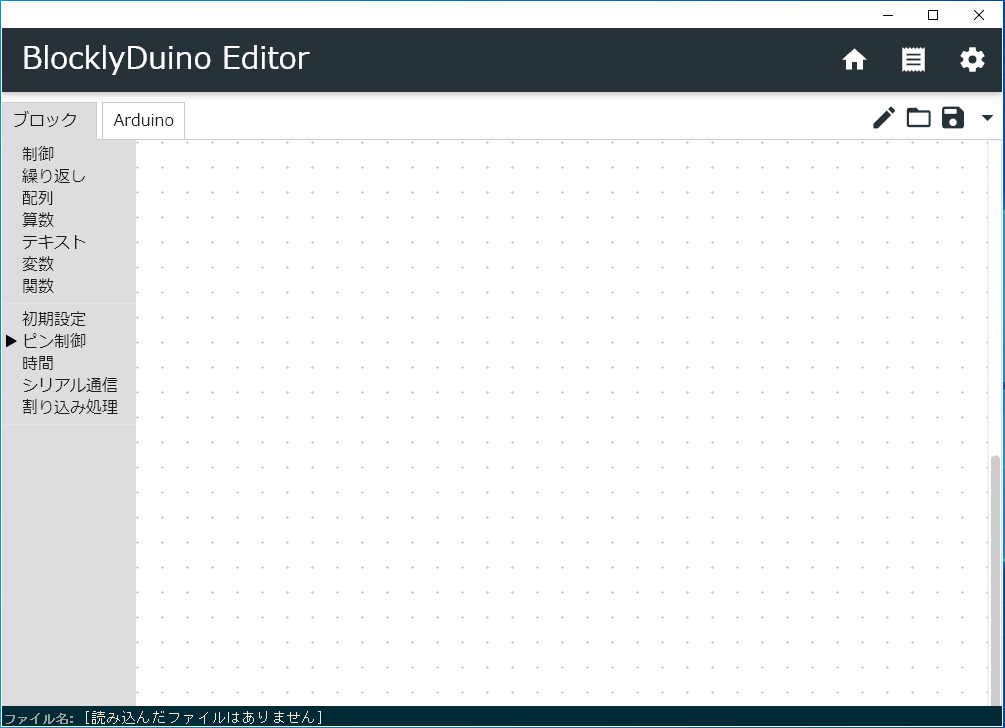Select the 変数 category
This screenshot has height=728, width=1005.
point(38,264)
